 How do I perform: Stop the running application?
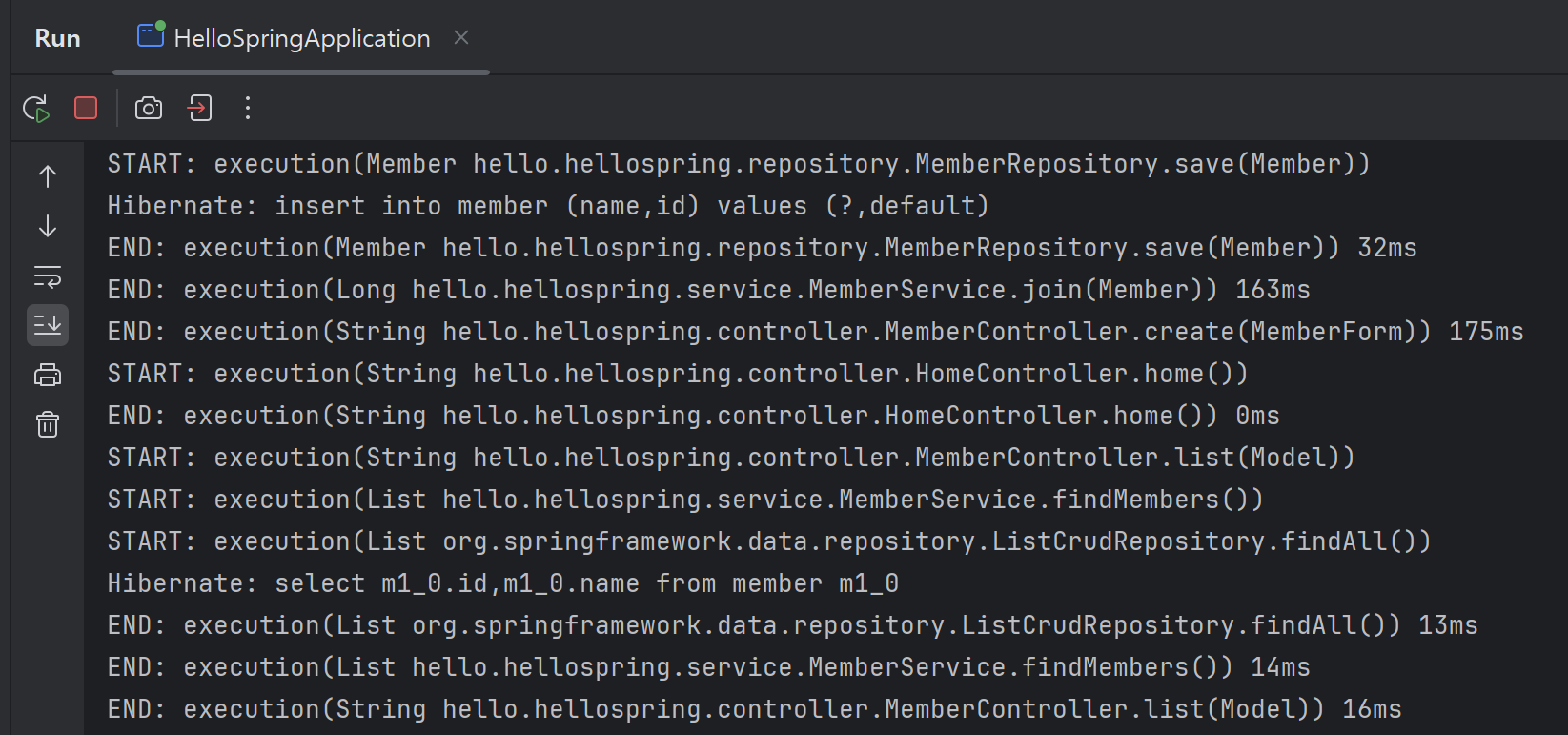pos(86,109)
